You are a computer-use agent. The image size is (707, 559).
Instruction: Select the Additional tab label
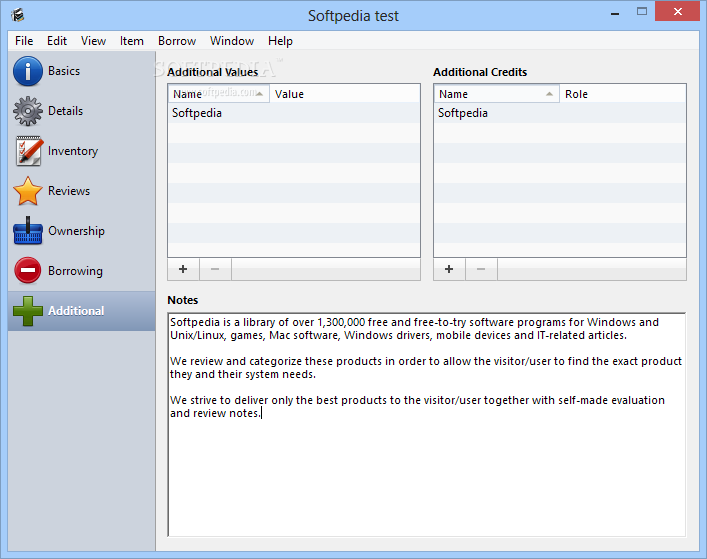[x=76, y=311]
